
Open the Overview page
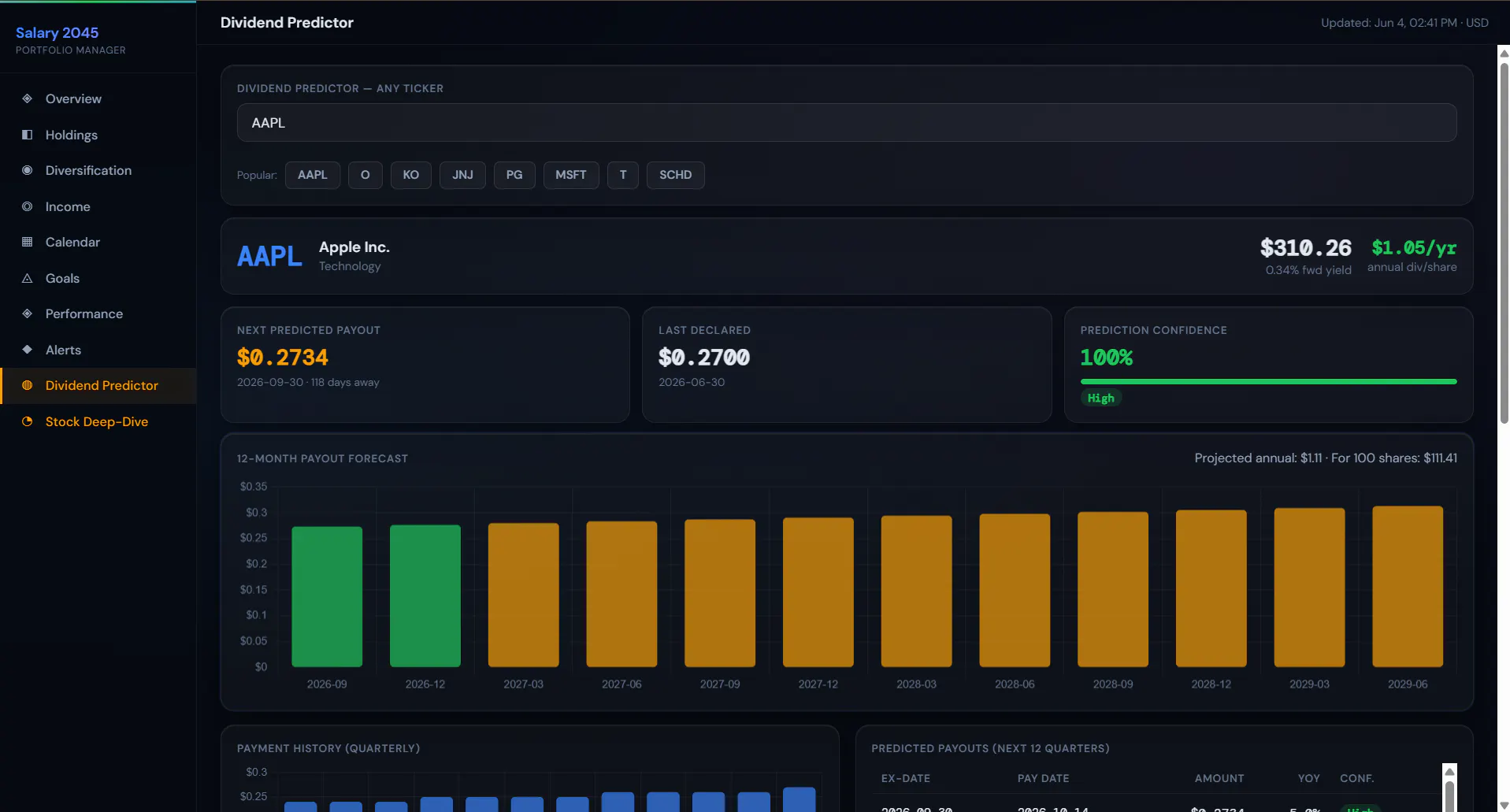click(x=98, y=98)
